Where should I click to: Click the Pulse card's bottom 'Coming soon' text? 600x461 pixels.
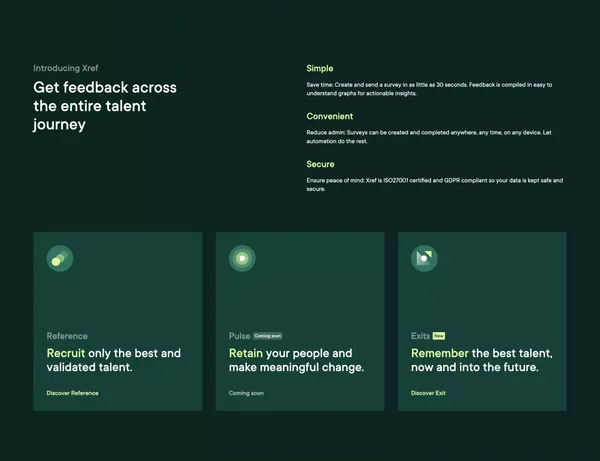click(x=246, y=393)
